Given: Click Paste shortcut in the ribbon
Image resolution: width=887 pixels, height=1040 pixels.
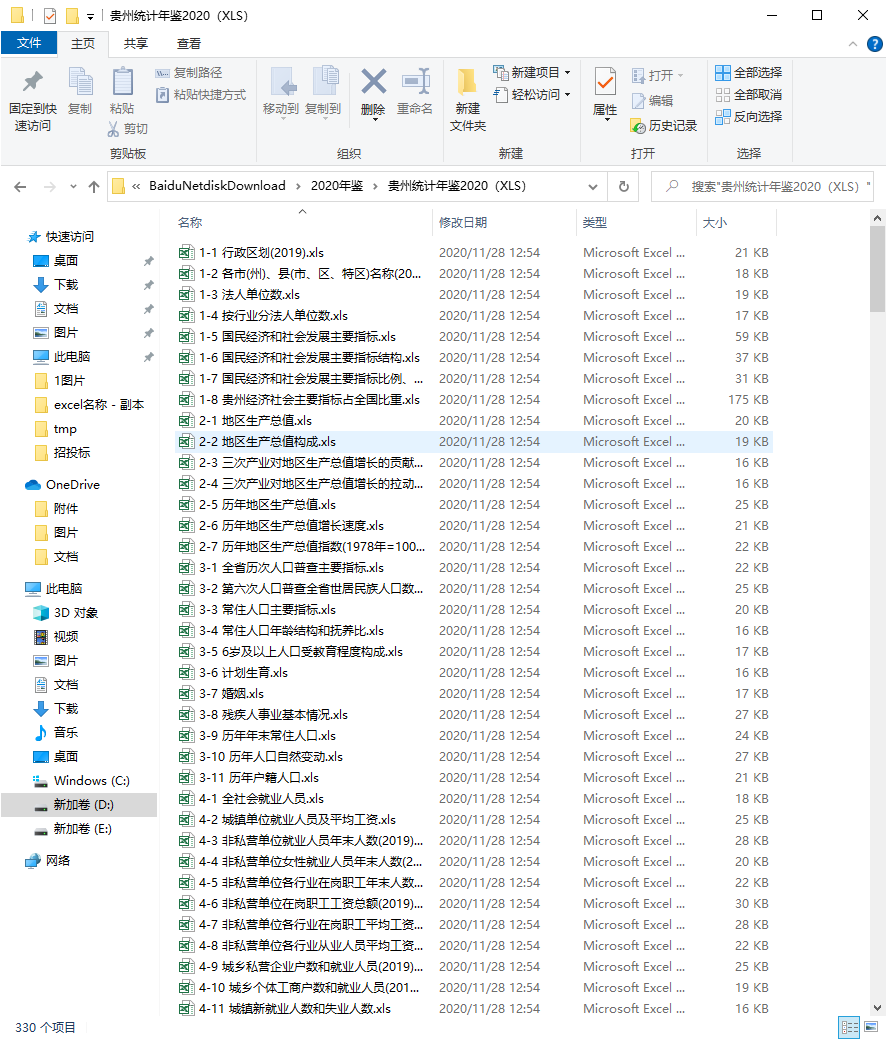Looking at the screenshot, I should point(201,95).
